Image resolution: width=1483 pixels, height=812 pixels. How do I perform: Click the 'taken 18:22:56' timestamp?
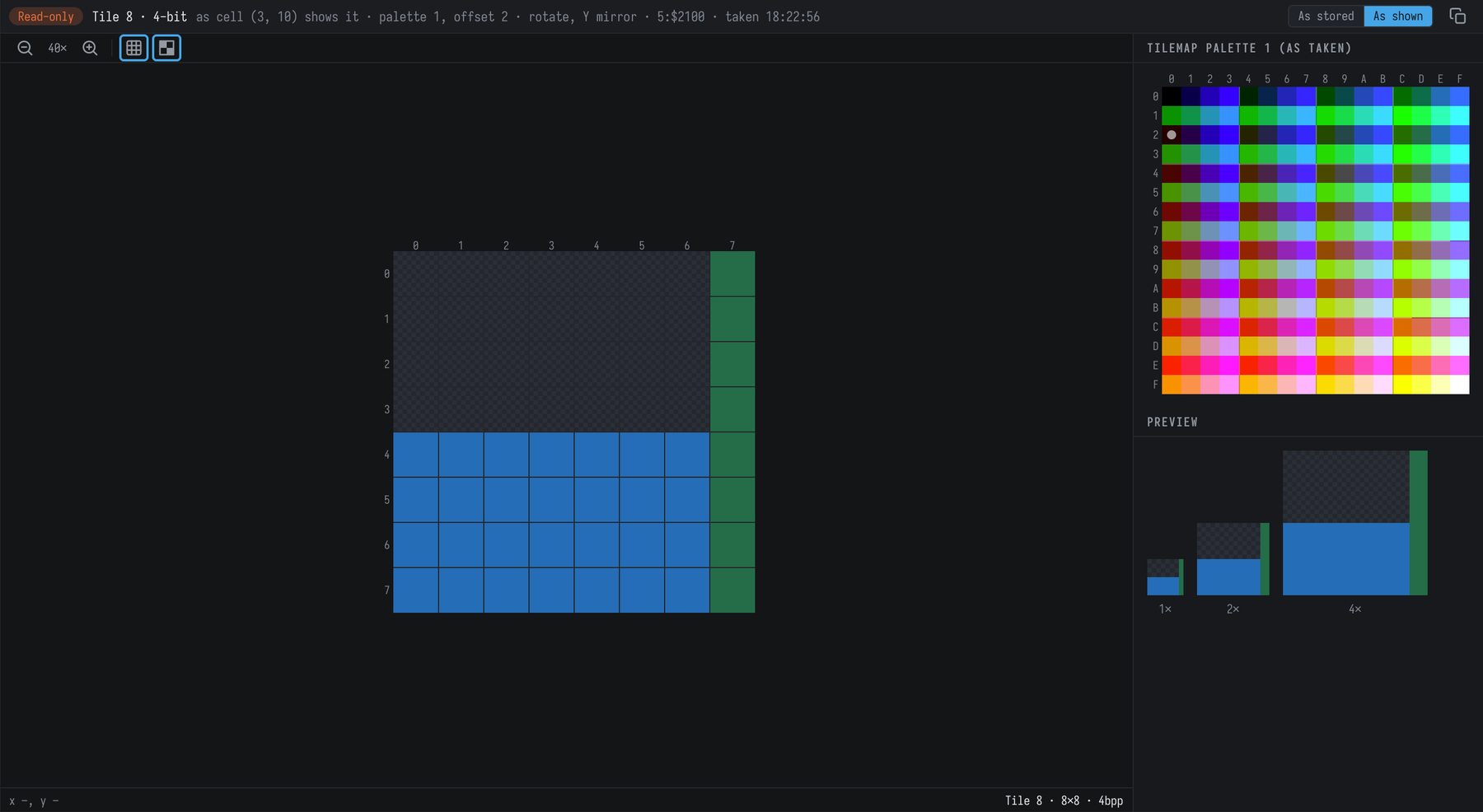pos(772,16)
